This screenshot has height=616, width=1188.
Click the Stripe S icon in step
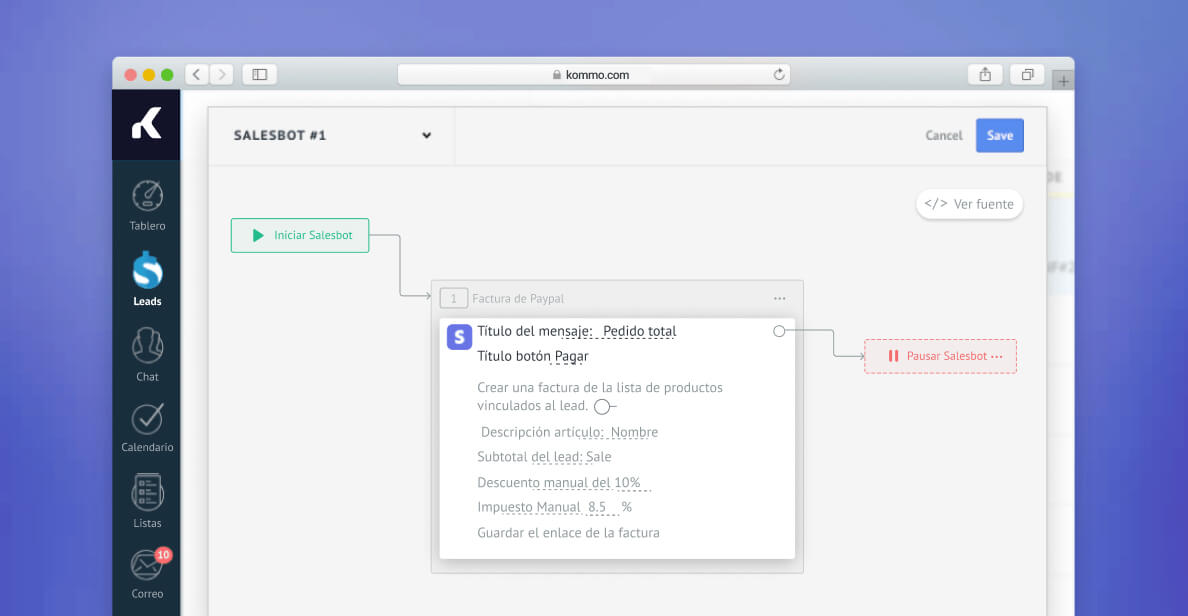pos(459,337)
